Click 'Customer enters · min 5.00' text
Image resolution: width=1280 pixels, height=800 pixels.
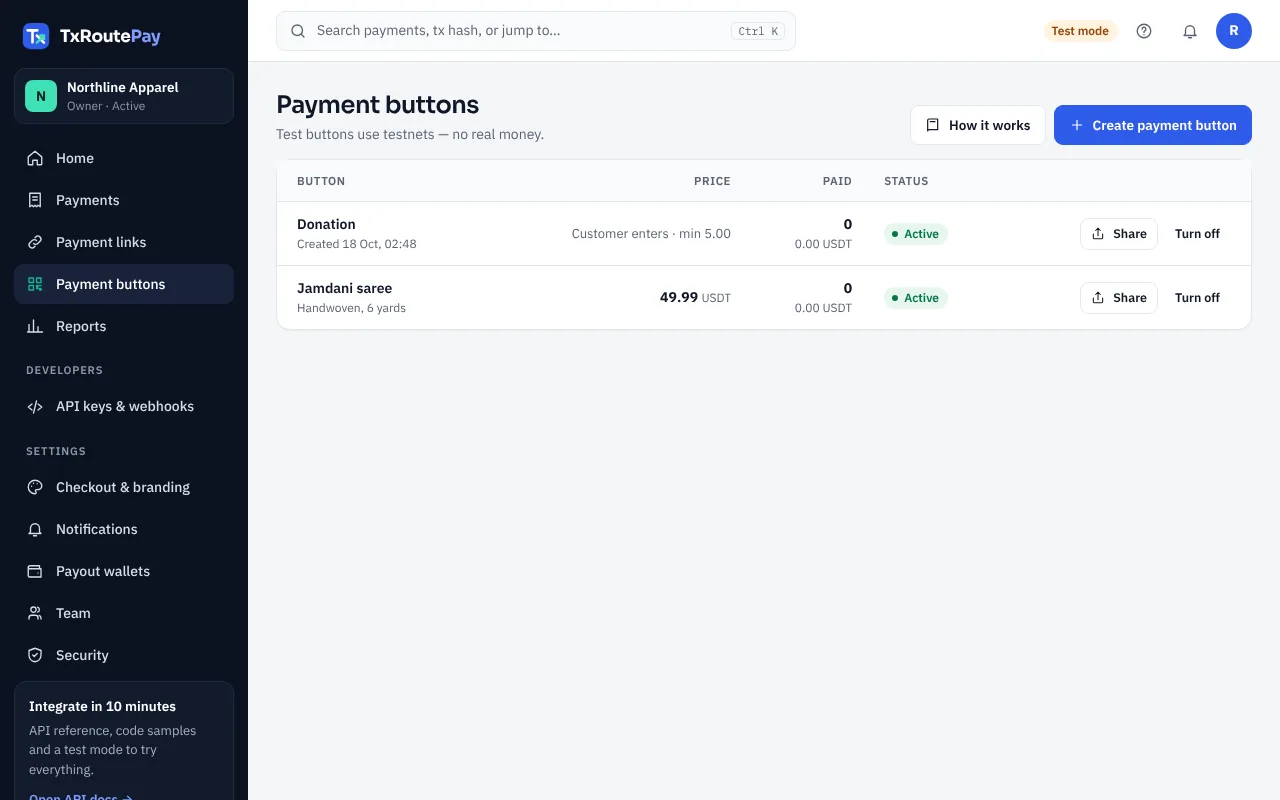(x=651, y=234)
